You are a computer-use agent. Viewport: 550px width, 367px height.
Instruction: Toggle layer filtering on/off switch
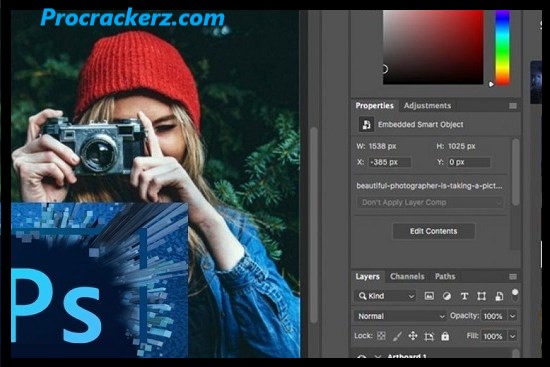coord(515,295)
